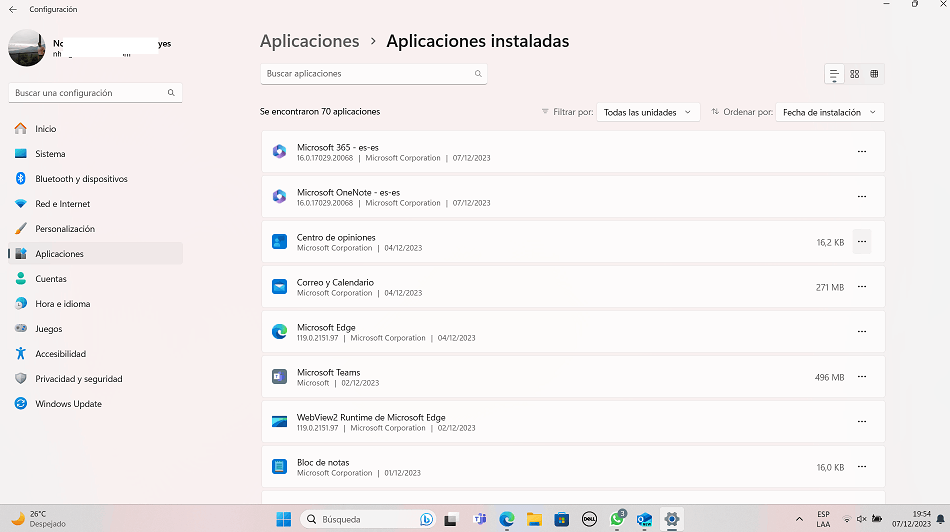Open Privacidad y seguridad
950x532 pixels.
click(x=95, y=379)
